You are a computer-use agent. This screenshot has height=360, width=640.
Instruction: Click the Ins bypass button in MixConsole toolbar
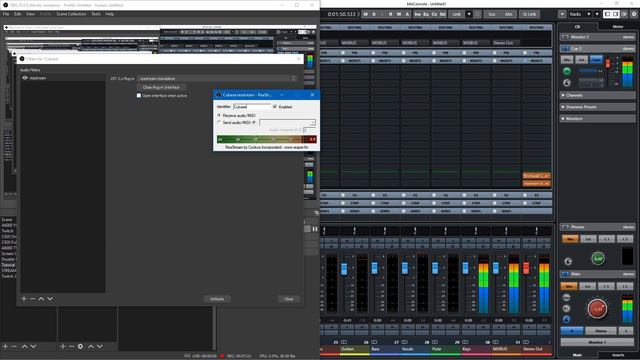(x=417, y=14)
